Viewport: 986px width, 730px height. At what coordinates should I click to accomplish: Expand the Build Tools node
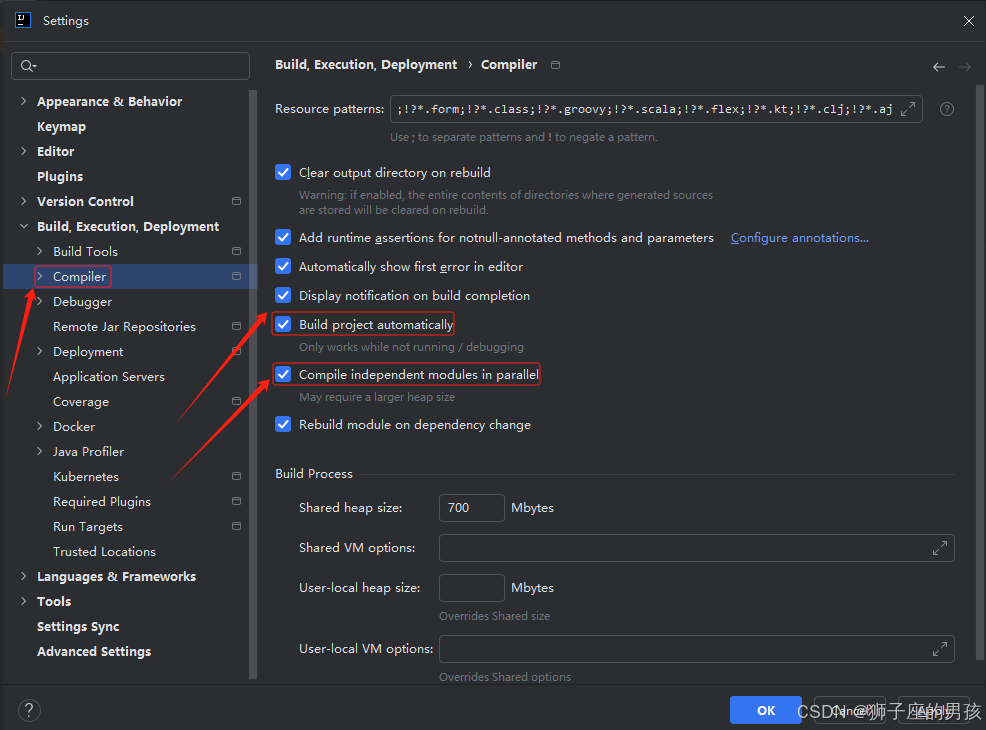coord(40,252)
